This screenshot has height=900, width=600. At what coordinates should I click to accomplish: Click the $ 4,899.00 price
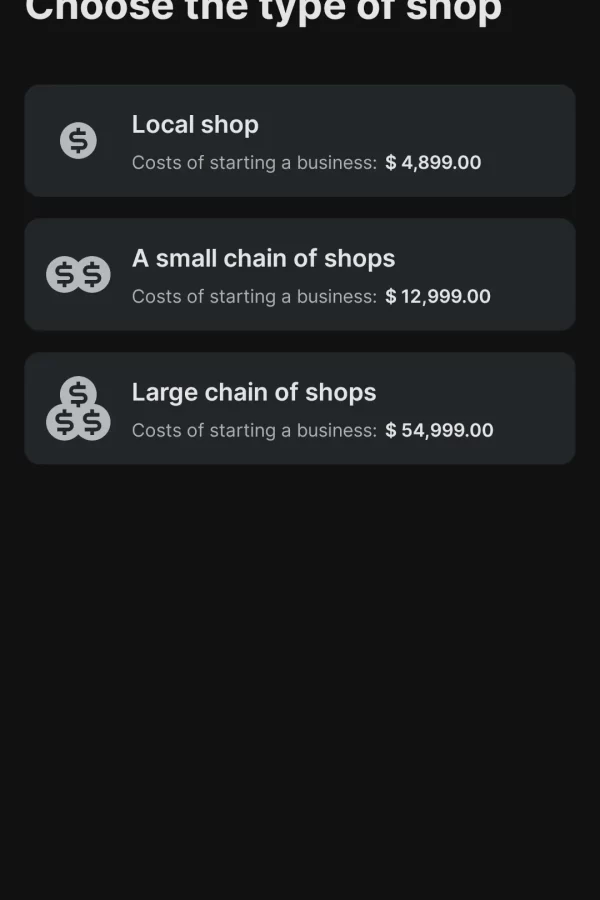click(x=433, y=162)
